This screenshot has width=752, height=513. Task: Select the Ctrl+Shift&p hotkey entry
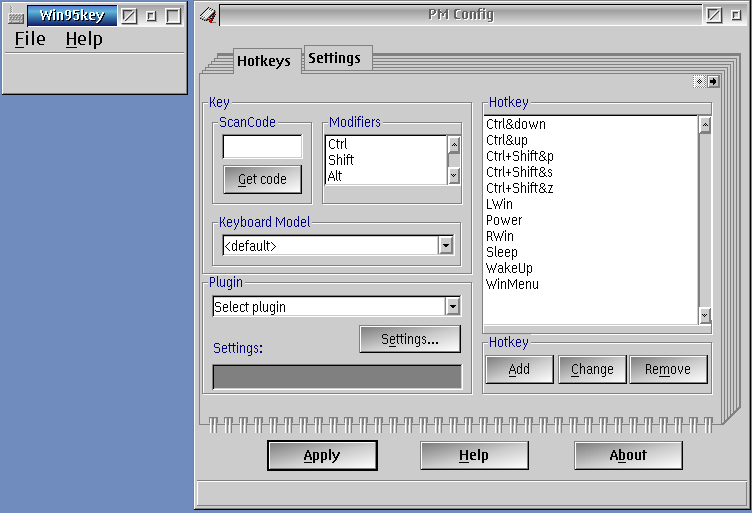[591, 156]
